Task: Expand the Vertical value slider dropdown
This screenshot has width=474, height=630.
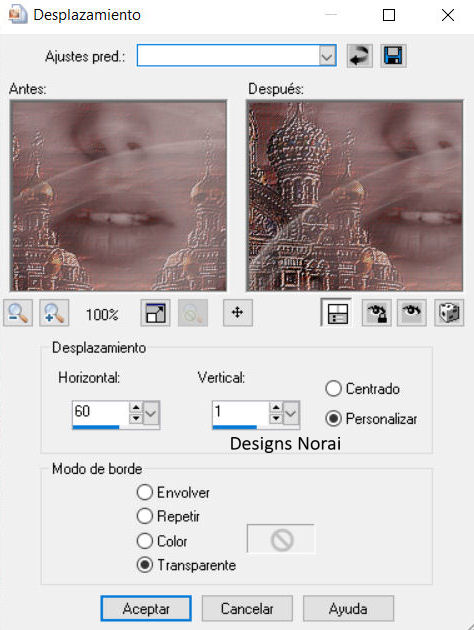Action: click(x=291, y=413)
